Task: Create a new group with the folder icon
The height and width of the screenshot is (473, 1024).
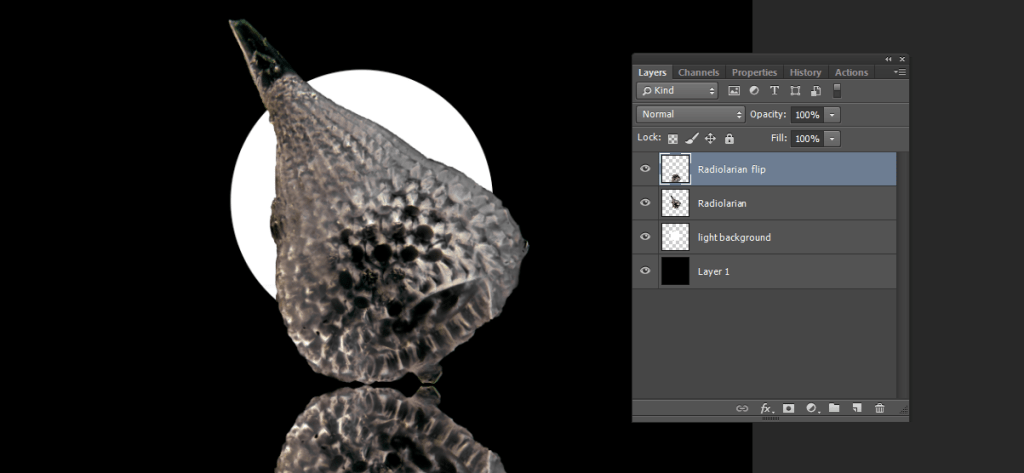Action: [x=834, y=408]
